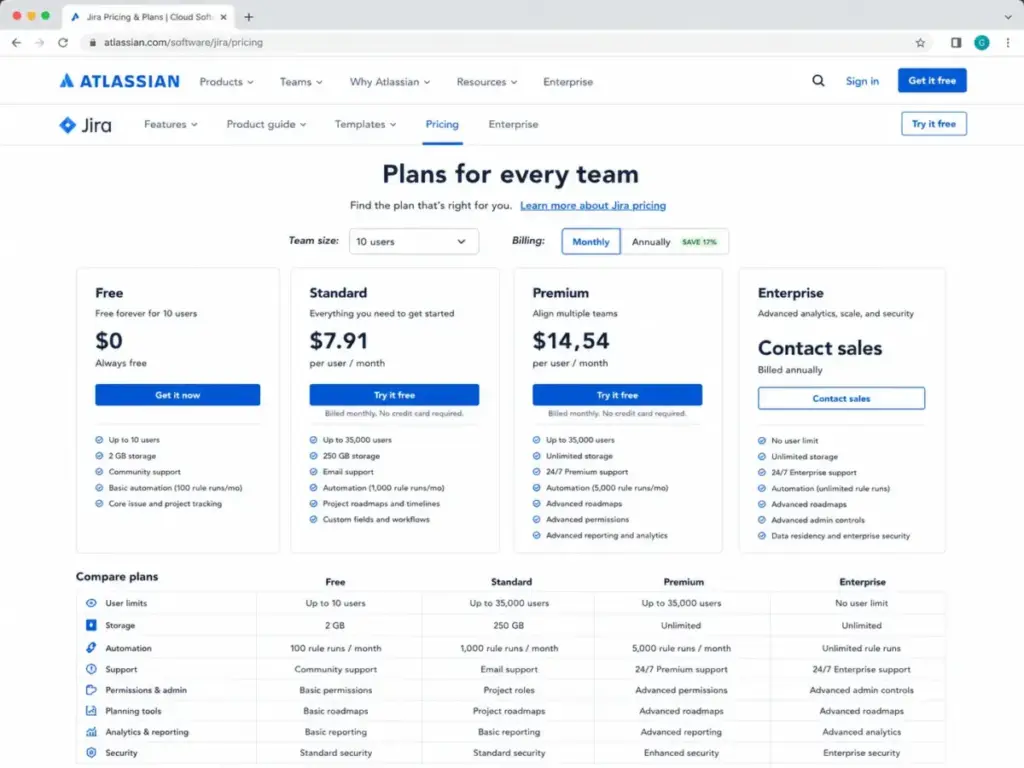Open the Chrome three-dot menu

tap(1008, 42)
